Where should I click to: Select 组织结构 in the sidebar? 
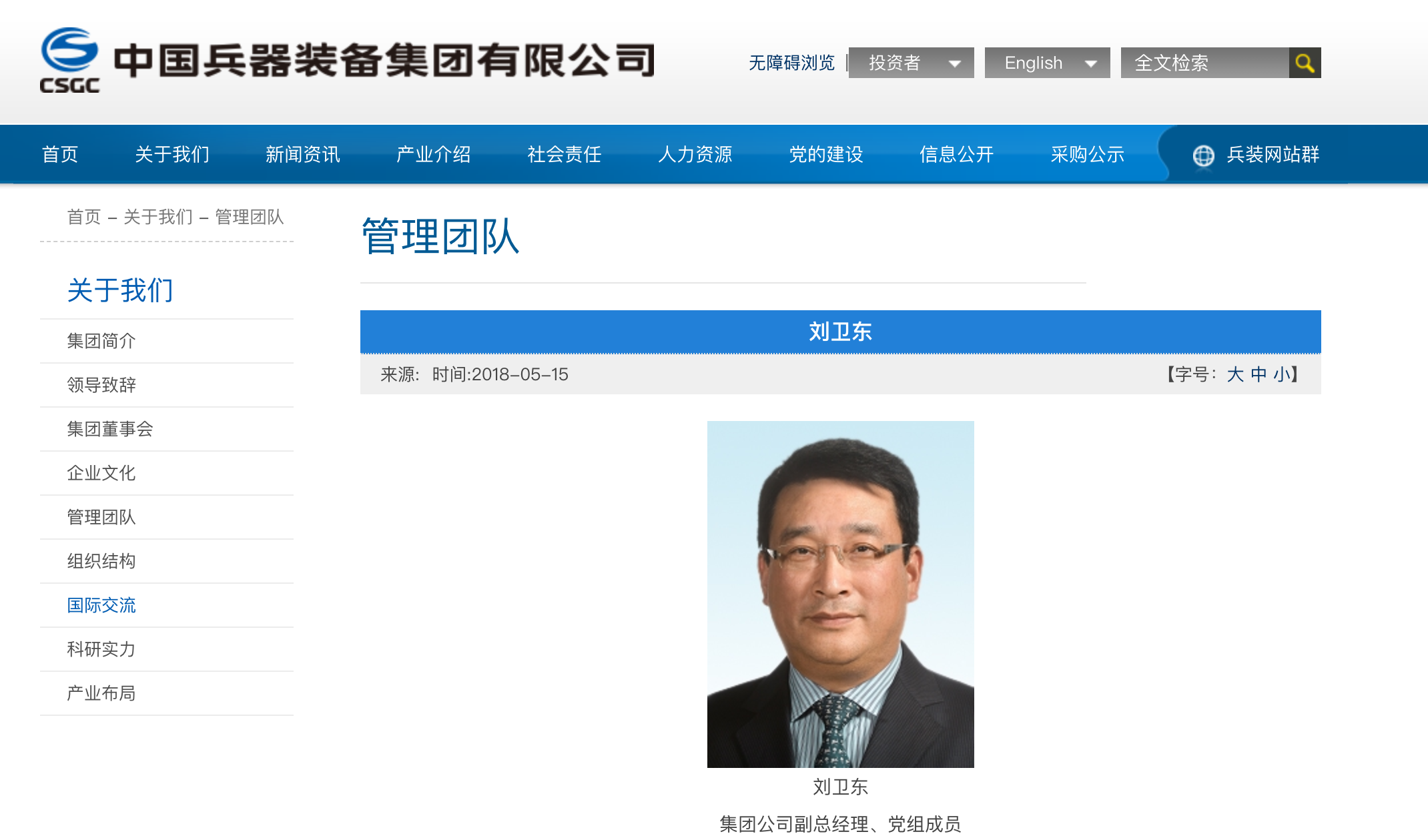(101, 561)
